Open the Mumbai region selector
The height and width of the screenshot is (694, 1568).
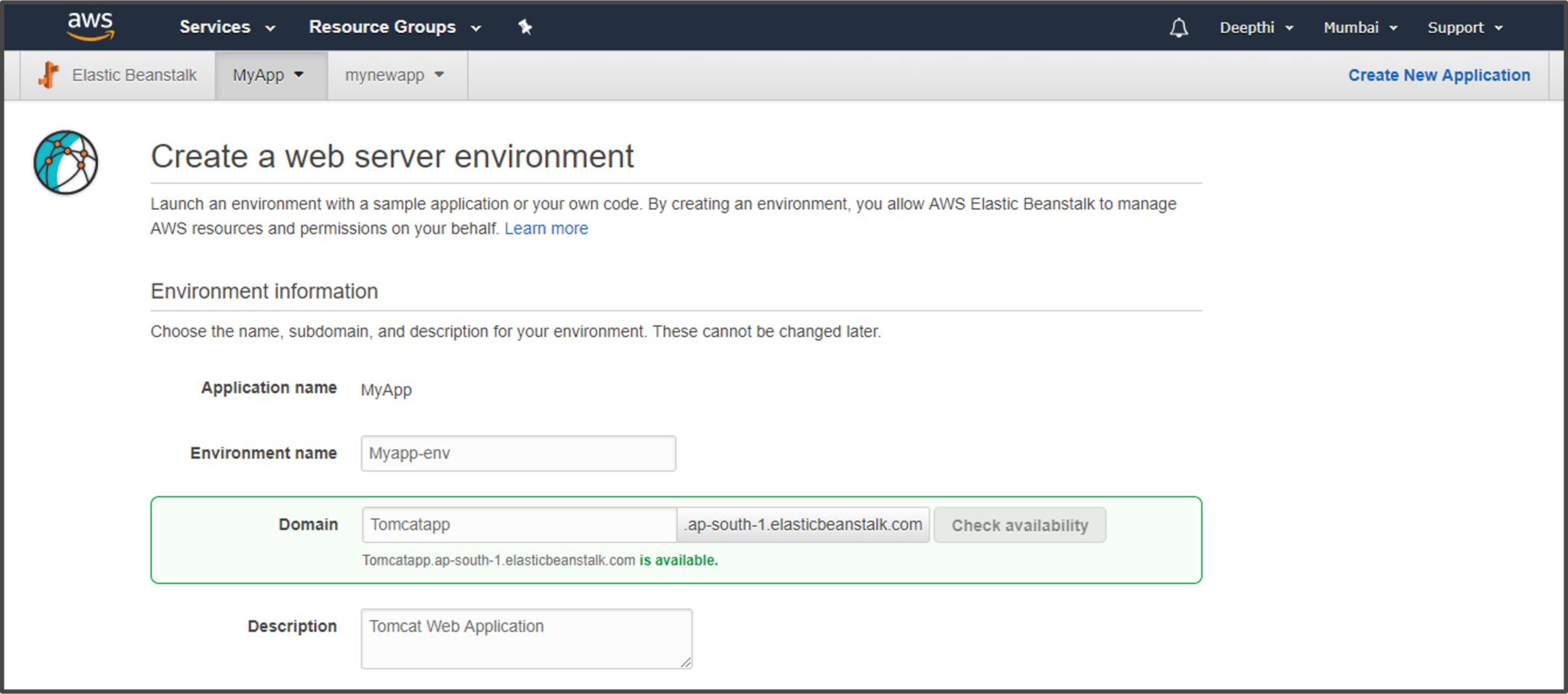click(x=1361, y=28)
